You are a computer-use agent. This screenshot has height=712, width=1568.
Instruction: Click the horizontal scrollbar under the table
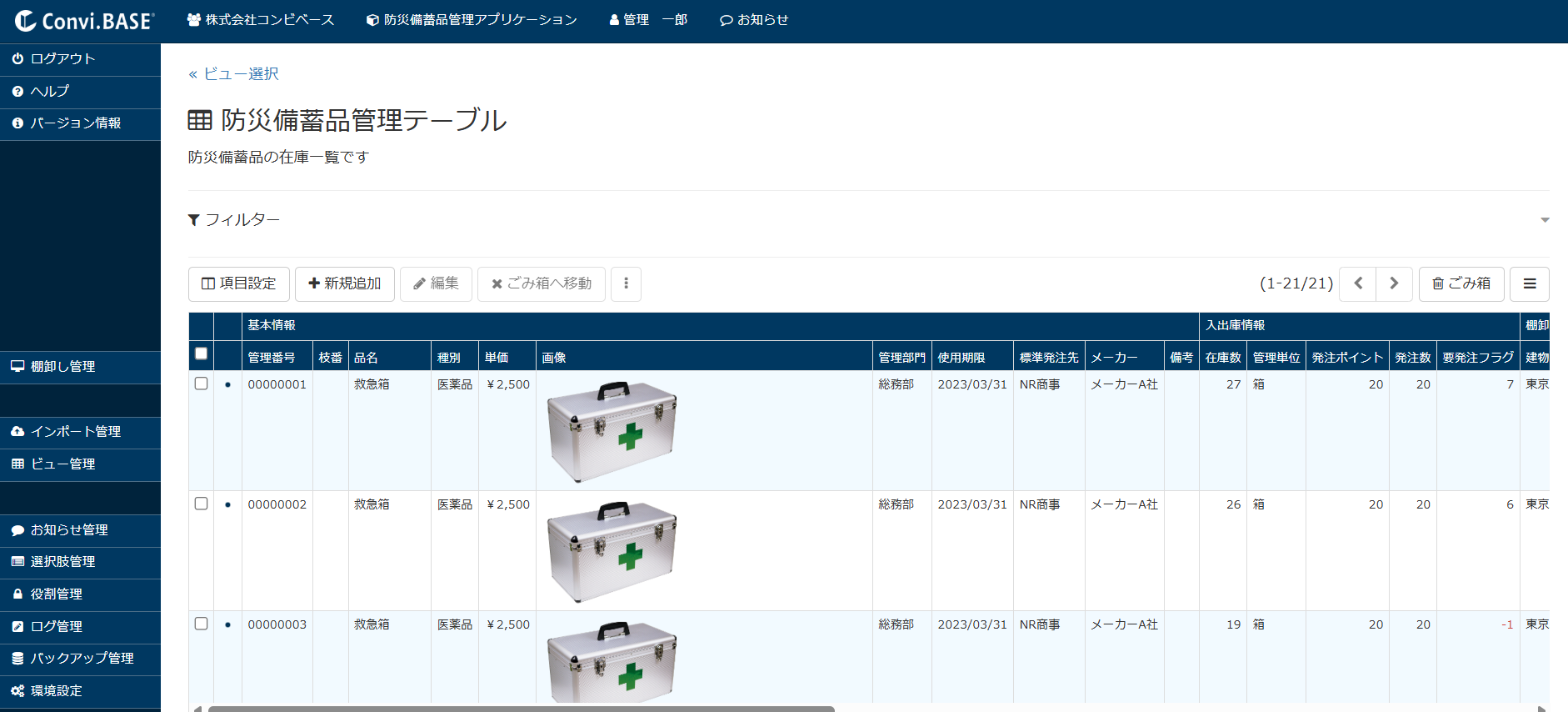click(521, 709)
